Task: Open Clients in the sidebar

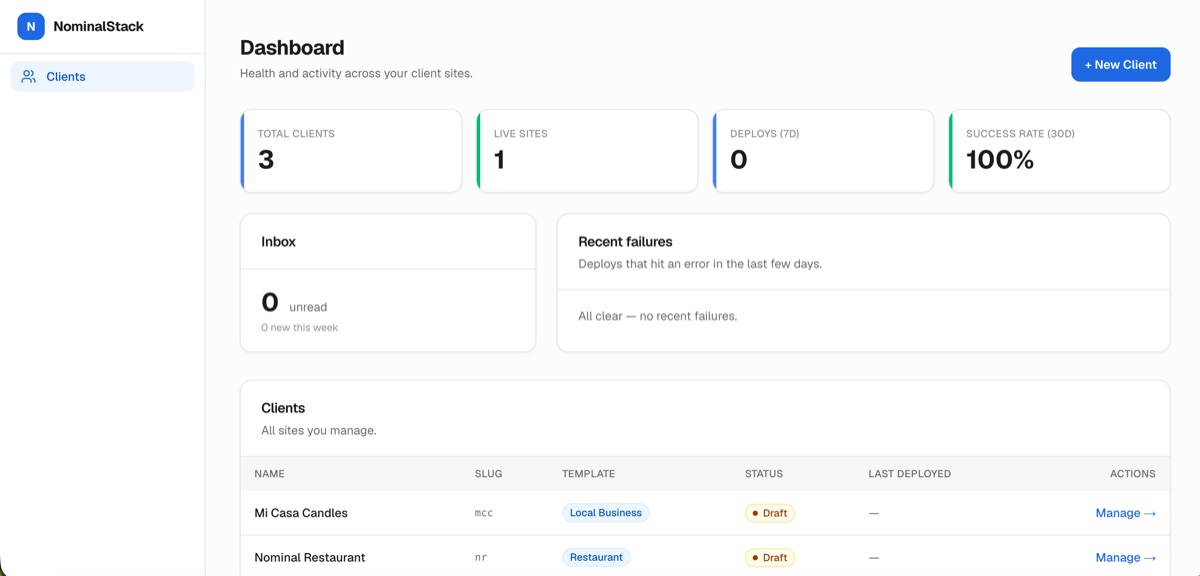Action: pos(102,77)
